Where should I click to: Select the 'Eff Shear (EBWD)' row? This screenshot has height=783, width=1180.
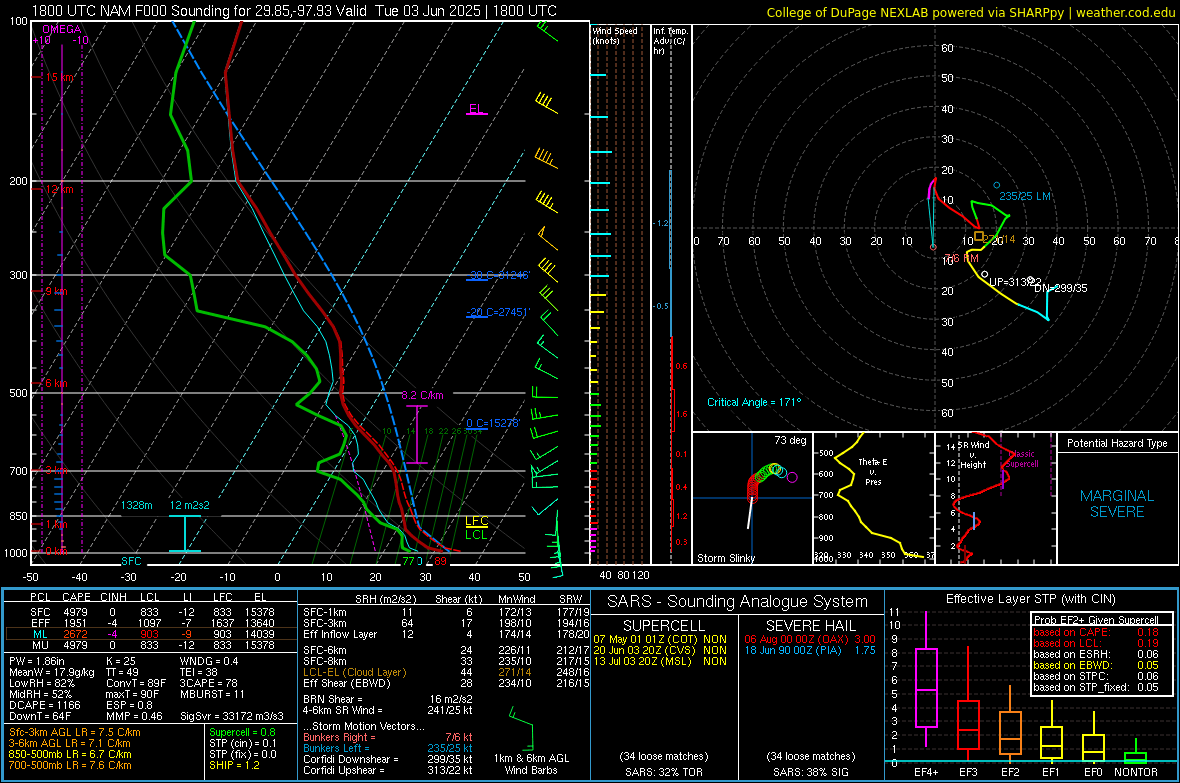point(446,684)
